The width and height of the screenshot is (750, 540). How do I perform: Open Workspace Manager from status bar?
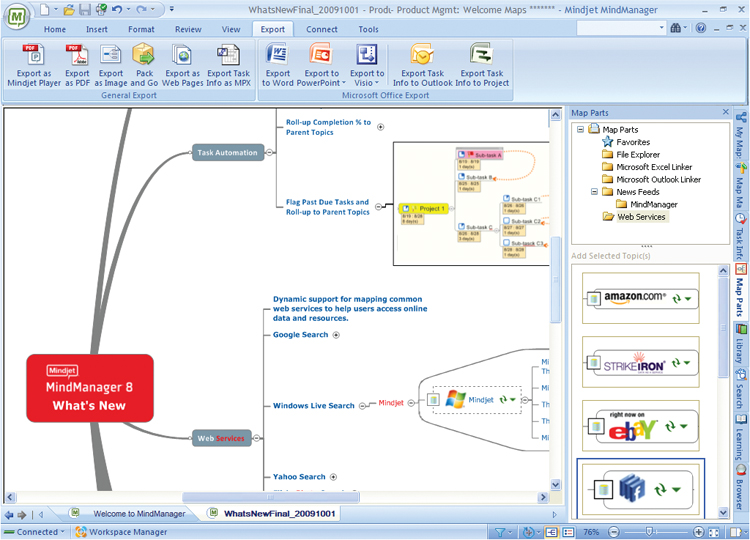[122, 532]
